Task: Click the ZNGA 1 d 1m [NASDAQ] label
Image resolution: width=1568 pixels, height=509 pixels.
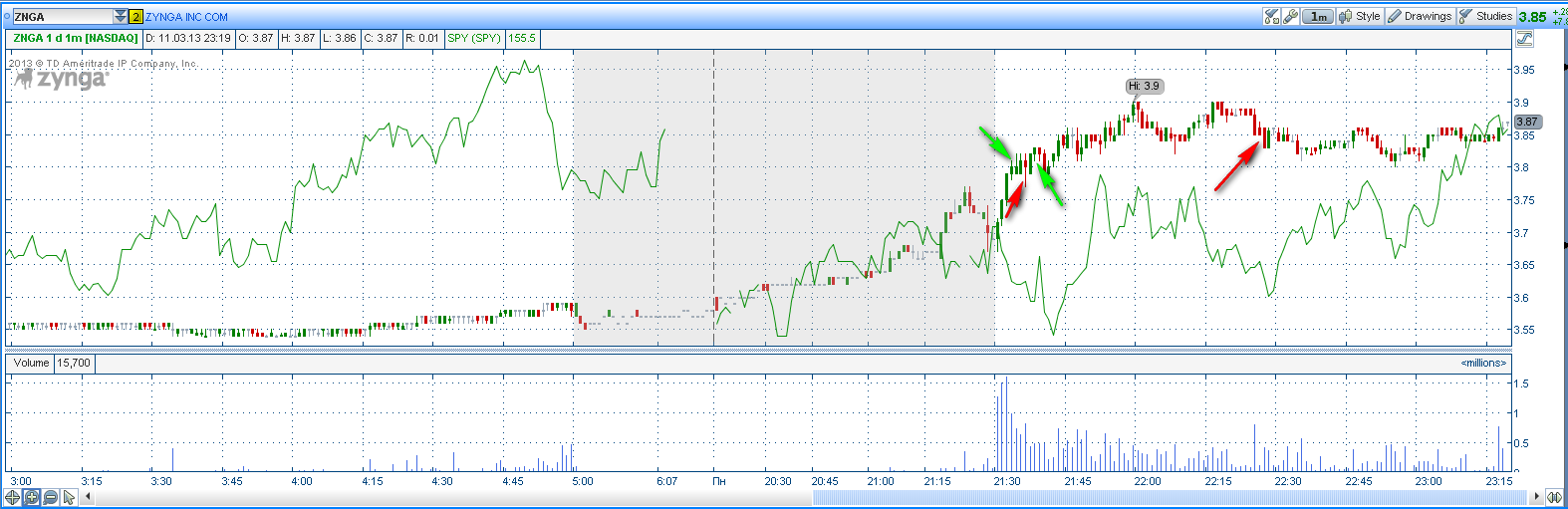Action: [76, 38]
